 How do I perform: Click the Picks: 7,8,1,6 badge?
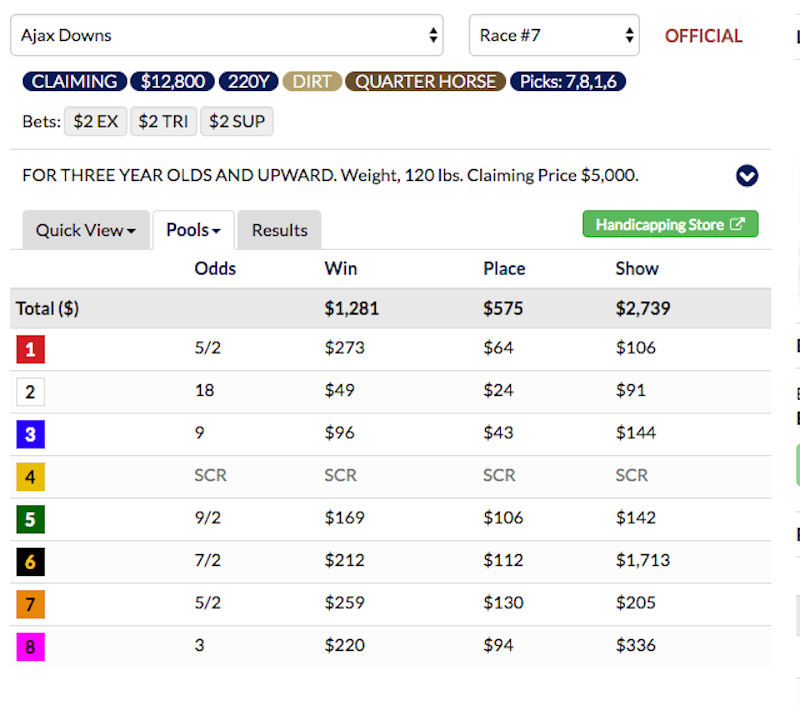[568, 82]
